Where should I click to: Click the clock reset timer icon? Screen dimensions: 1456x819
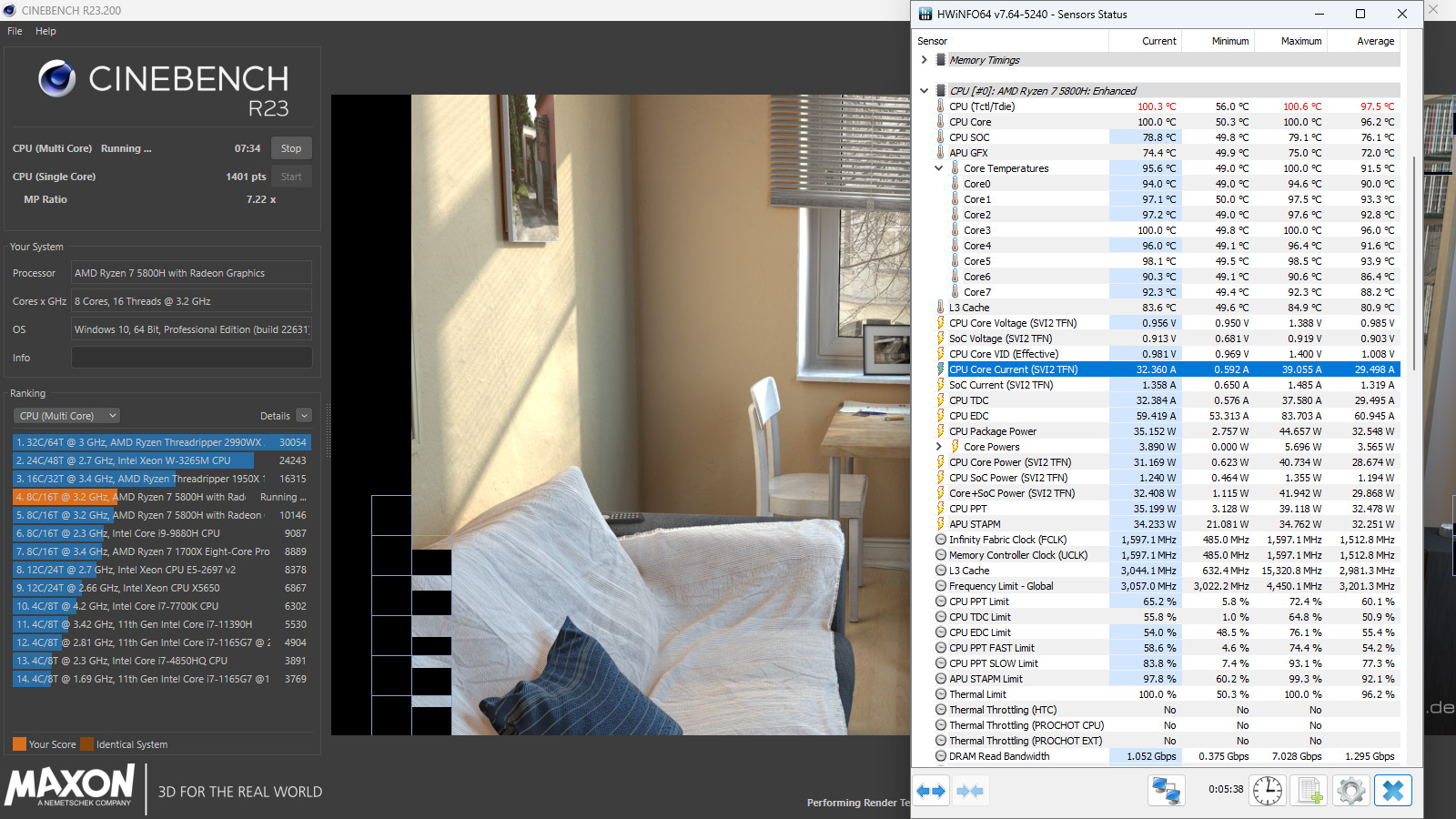(1267, 791)
